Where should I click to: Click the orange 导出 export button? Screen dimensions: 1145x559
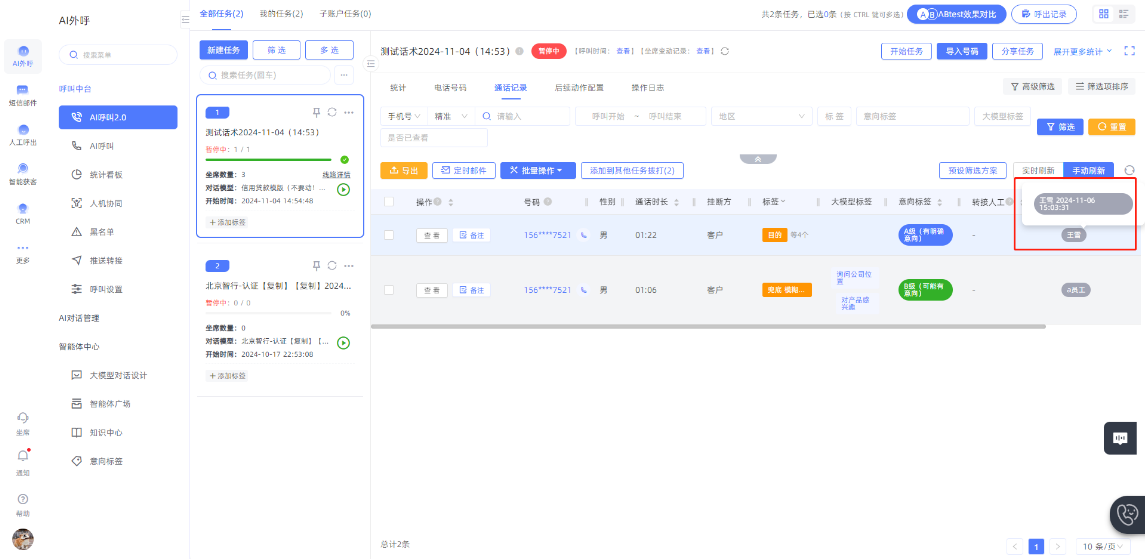click(403, 171)
